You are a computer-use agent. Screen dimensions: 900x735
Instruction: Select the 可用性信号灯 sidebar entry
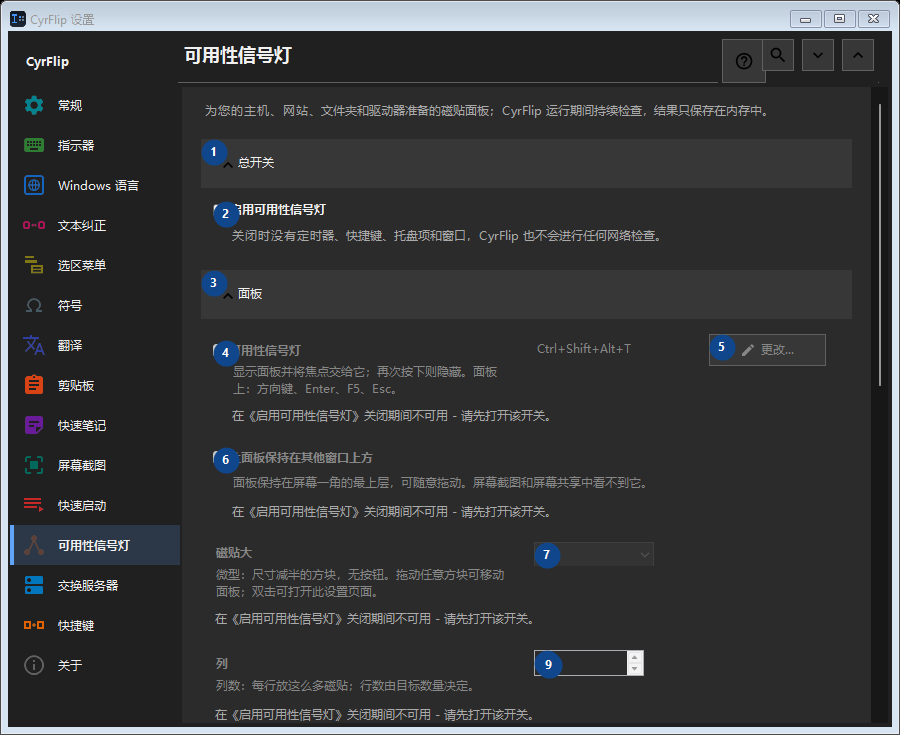tap(95, 545)
